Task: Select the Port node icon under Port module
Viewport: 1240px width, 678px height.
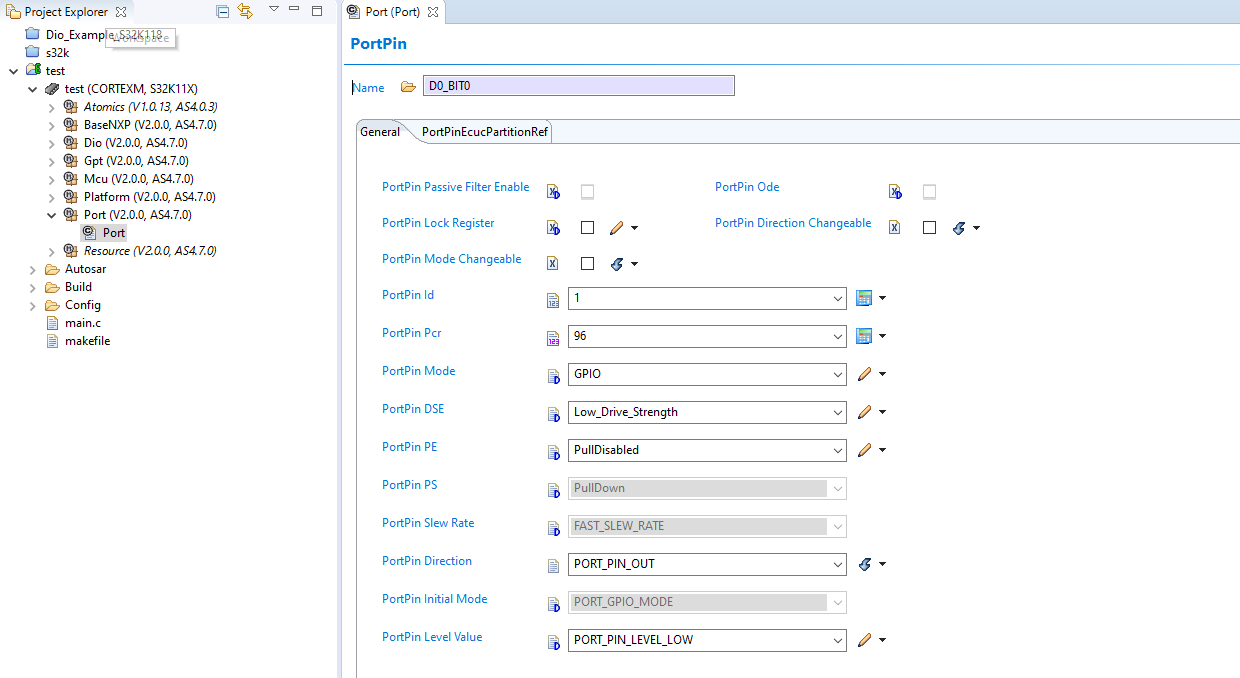Action: point(89,232)
